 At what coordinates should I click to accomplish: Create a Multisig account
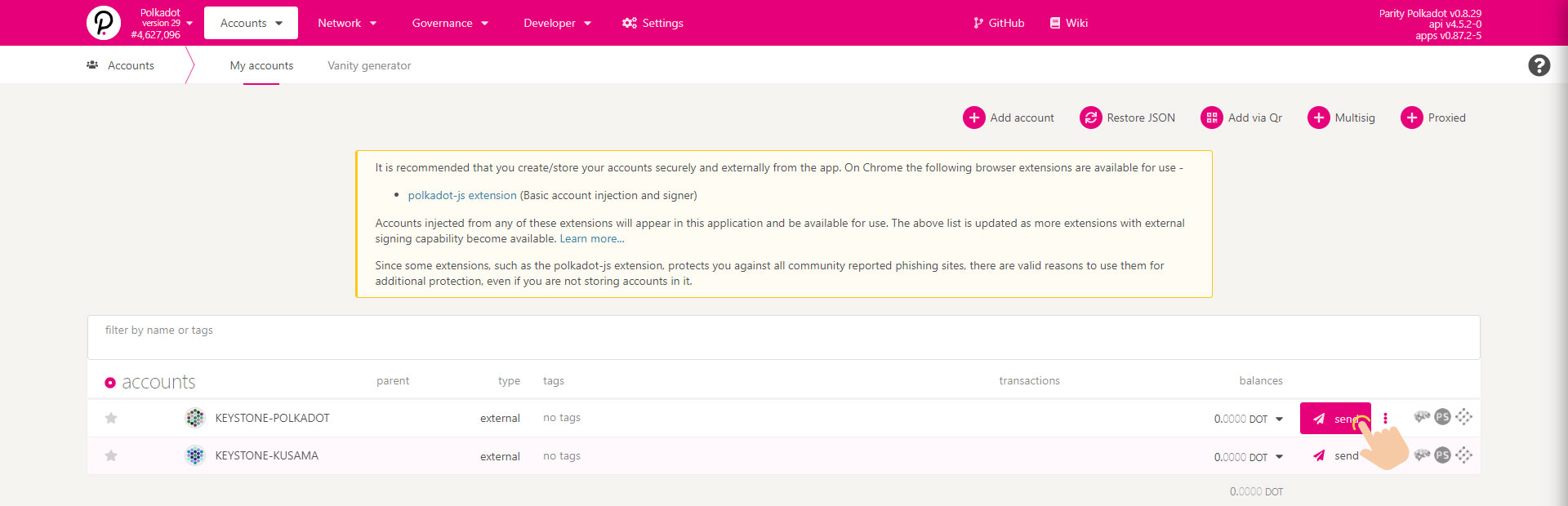(1342, 118)
